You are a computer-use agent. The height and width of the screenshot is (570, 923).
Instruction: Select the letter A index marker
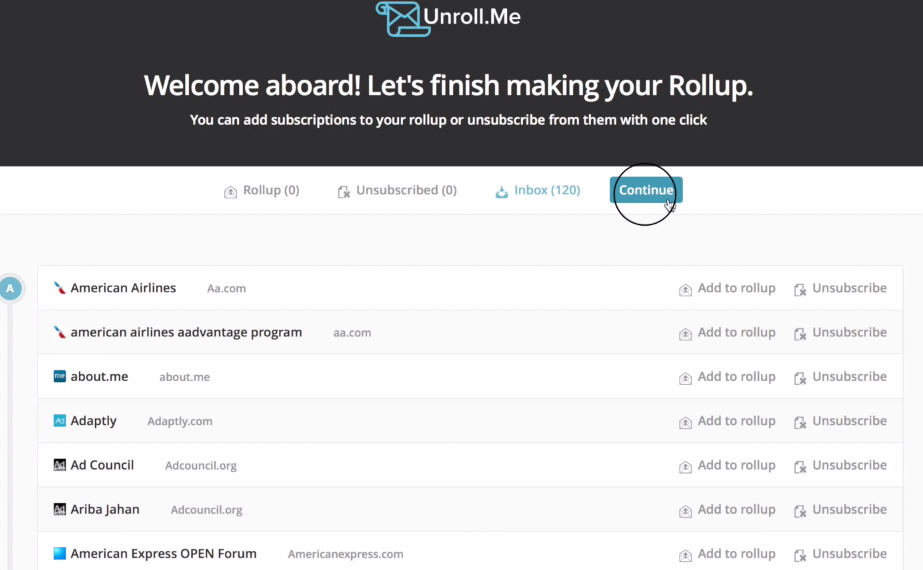(x=10, y=289)
